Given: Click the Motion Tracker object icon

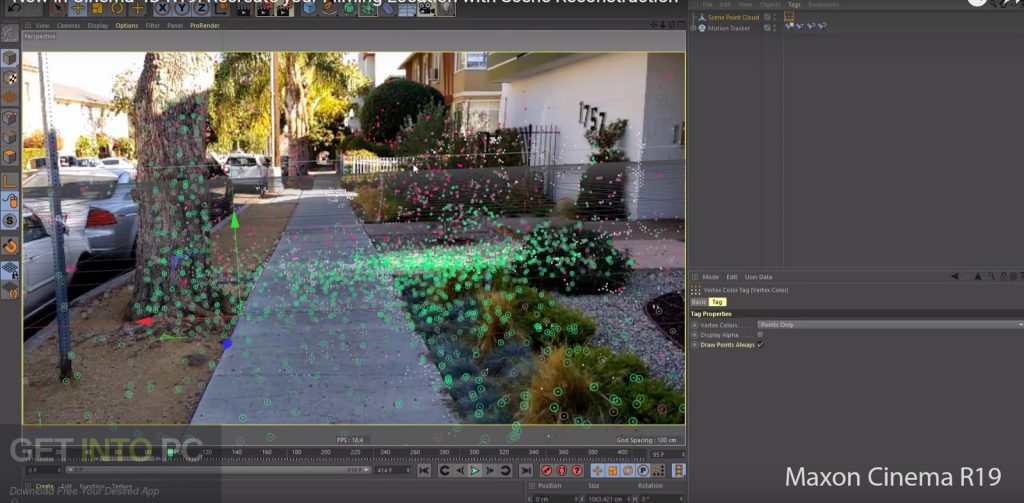Looking at the screenshot, I should tap(702, 28).
